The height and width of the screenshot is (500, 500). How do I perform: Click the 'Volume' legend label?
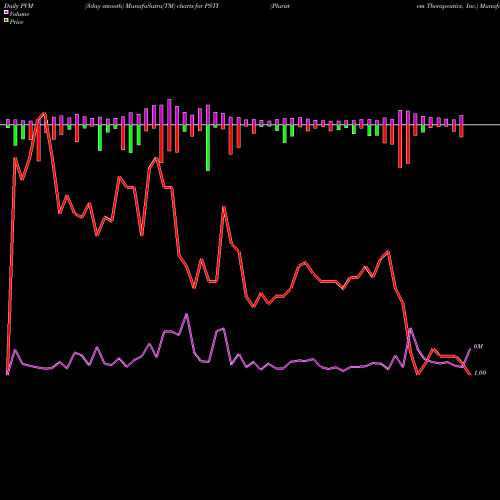[19, 14]
